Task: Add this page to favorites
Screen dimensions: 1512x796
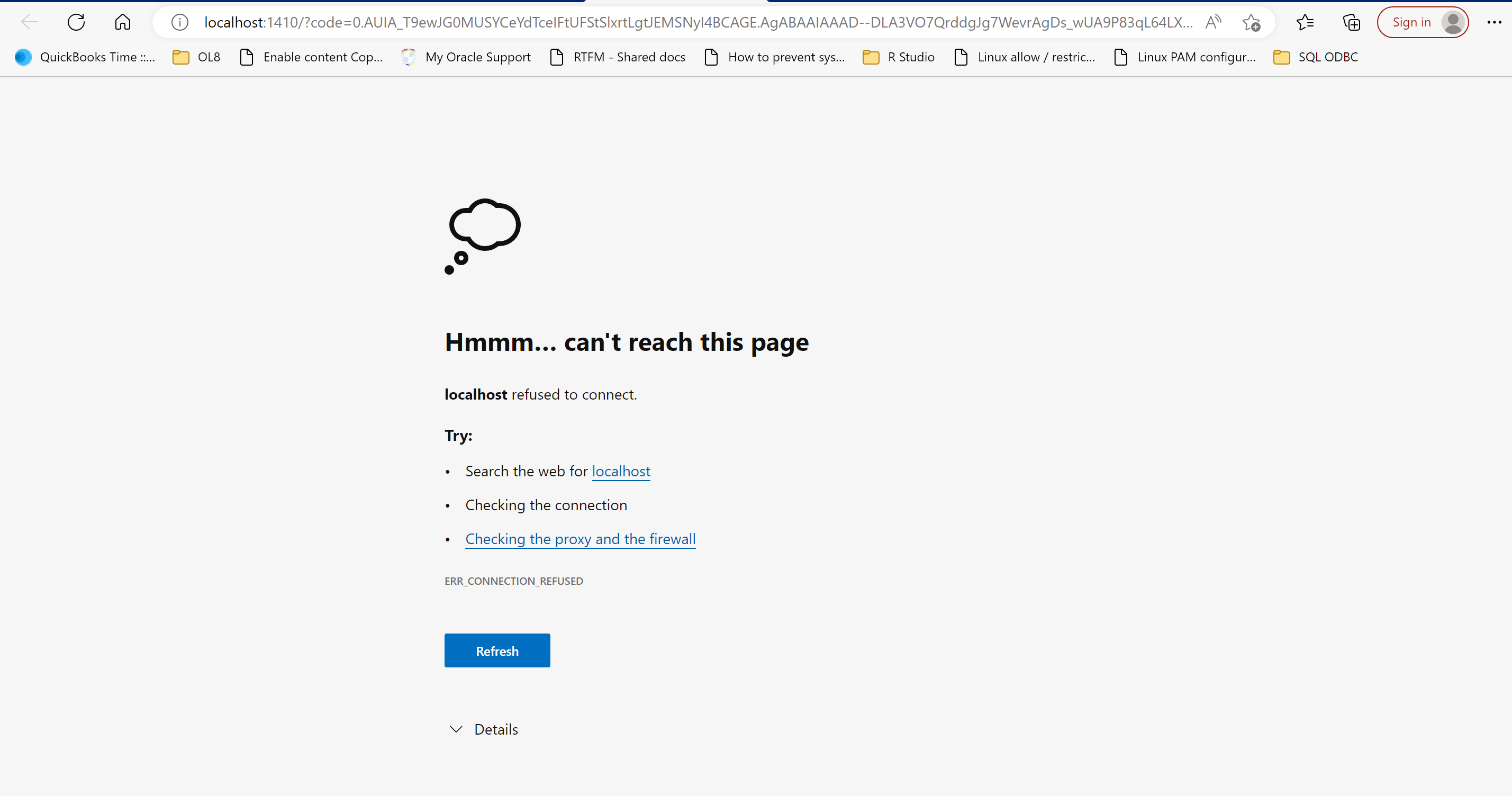Action: point(1252,22)
